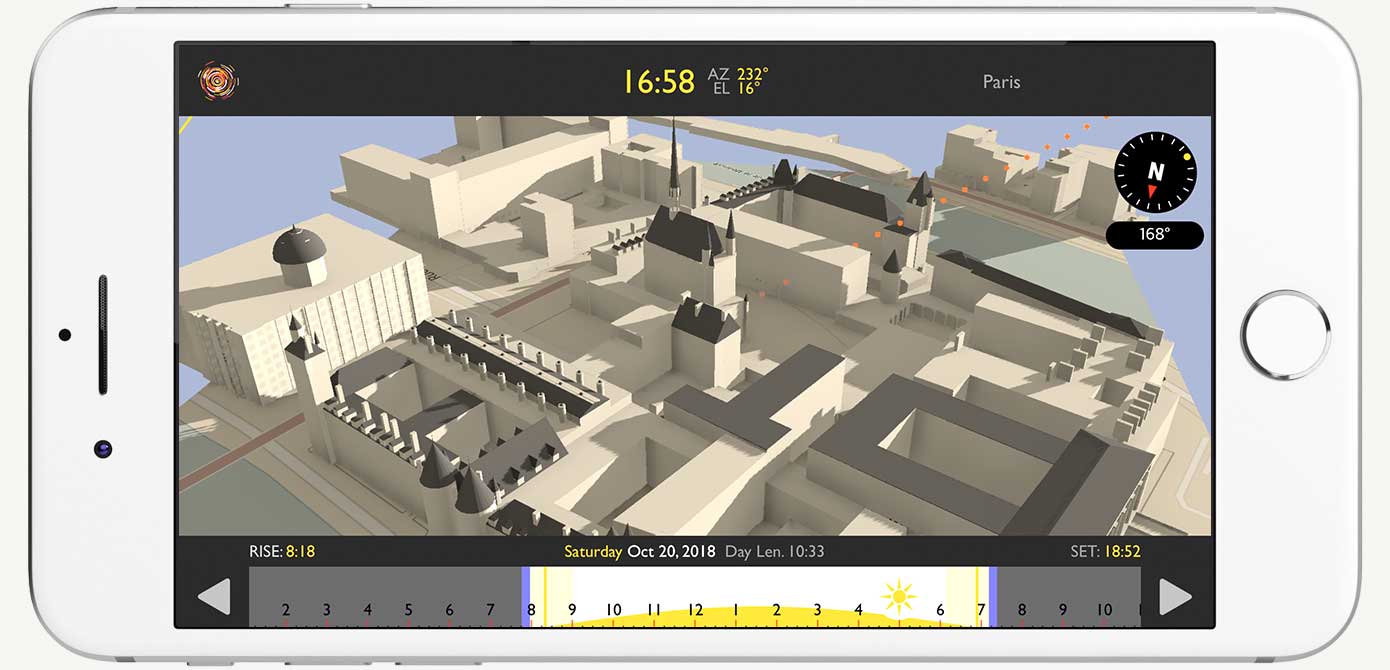This screenshot has width=1390, height=670.
Task: Tap the Day Len. 10:33 label
Action: (x=774, y=552)
